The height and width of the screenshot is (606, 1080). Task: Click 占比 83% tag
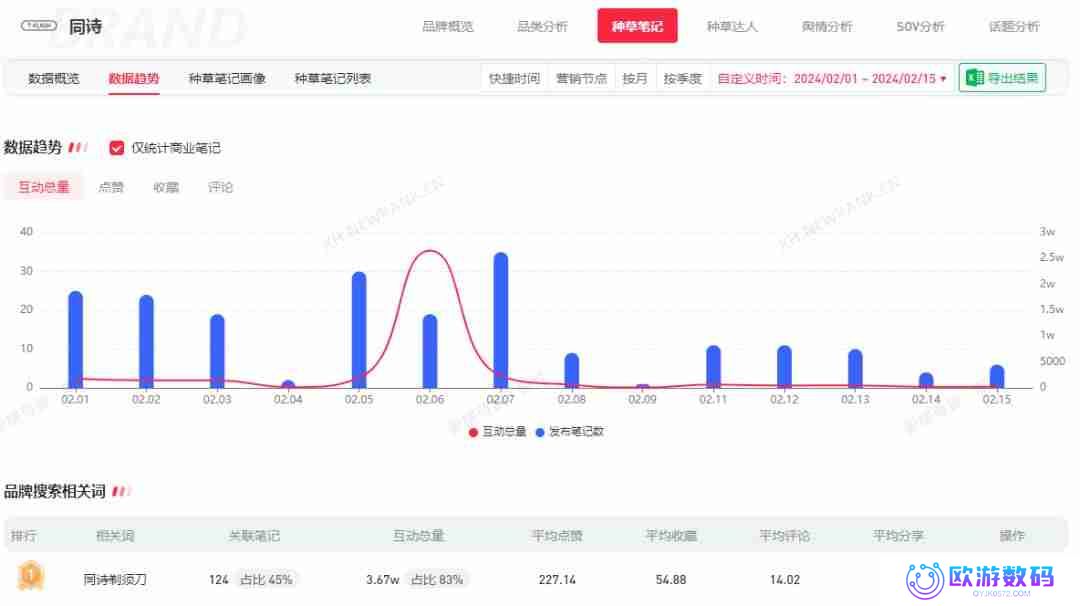coord(437,580)
